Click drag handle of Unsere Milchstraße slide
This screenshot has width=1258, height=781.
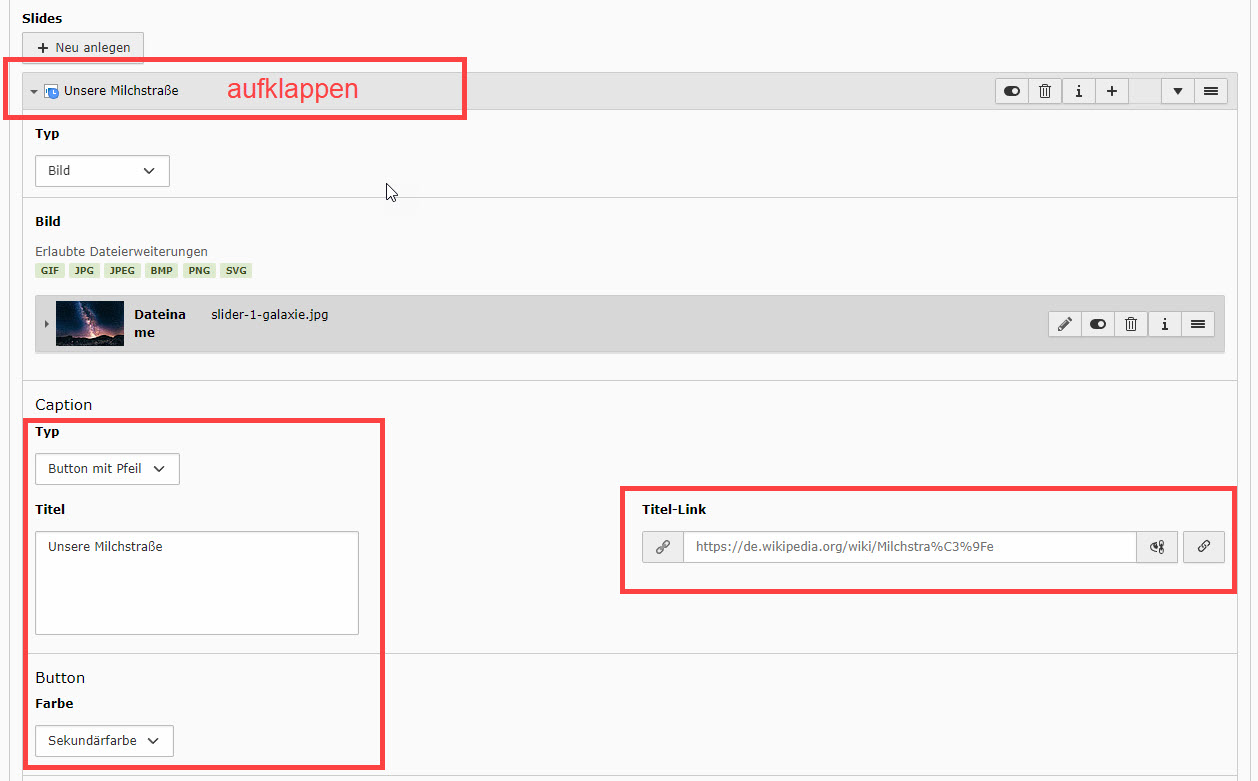click(x=1210, y=91)
